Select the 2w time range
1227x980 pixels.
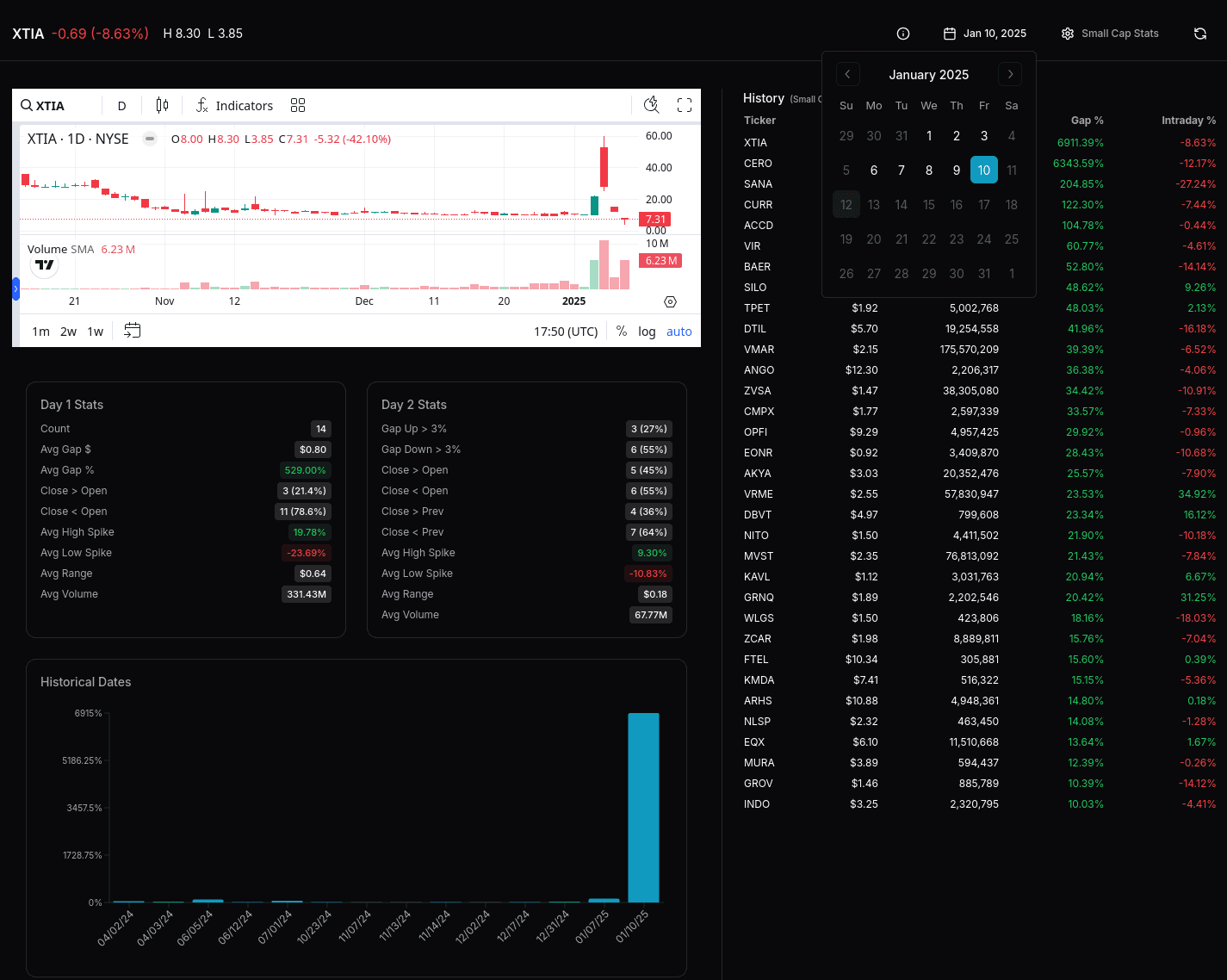click(68, 332)
